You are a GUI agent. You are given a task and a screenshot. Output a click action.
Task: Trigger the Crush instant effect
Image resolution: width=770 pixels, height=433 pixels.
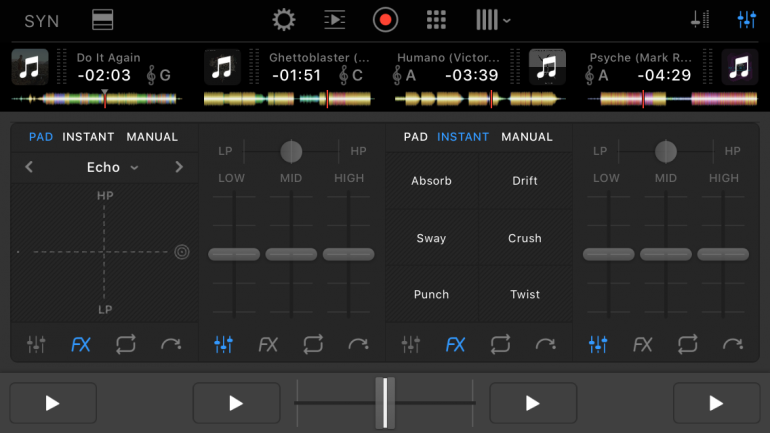[524, 238]
